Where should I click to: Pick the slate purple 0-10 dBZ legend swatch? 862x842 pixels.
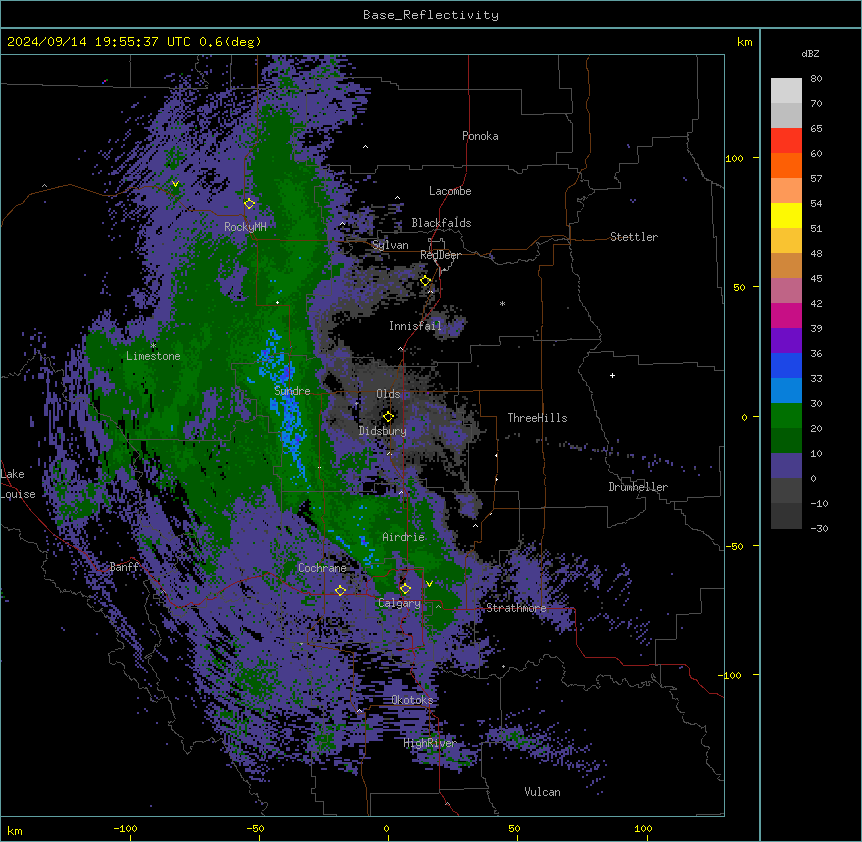coord(786,466)
